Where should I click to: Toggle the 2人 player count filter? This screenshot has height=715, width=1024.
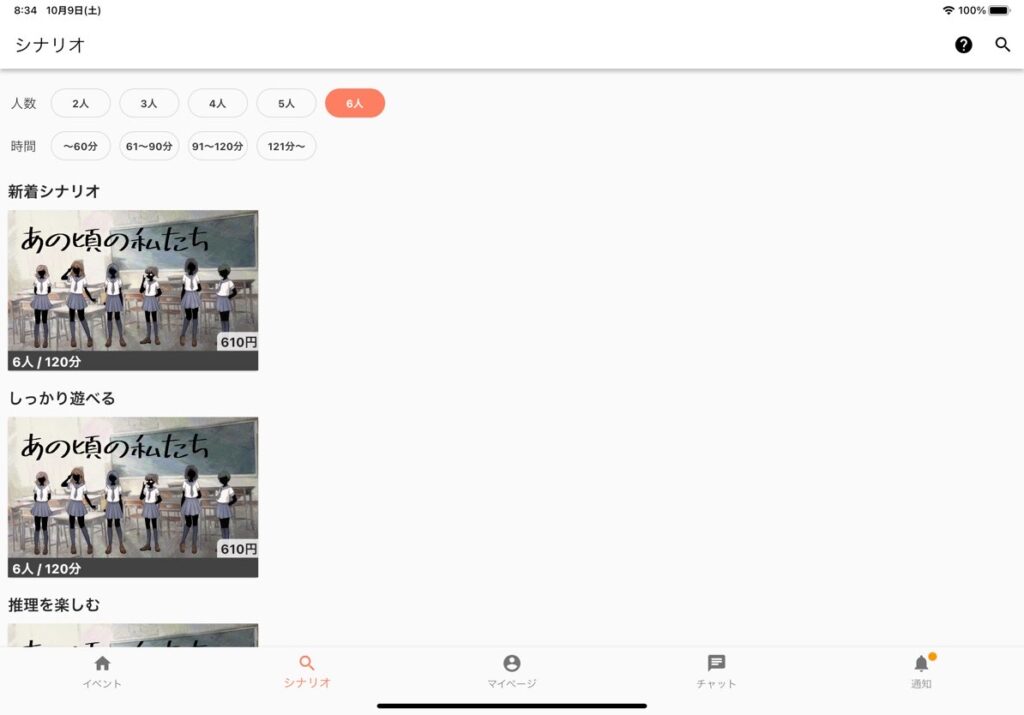tap(81, 103)
